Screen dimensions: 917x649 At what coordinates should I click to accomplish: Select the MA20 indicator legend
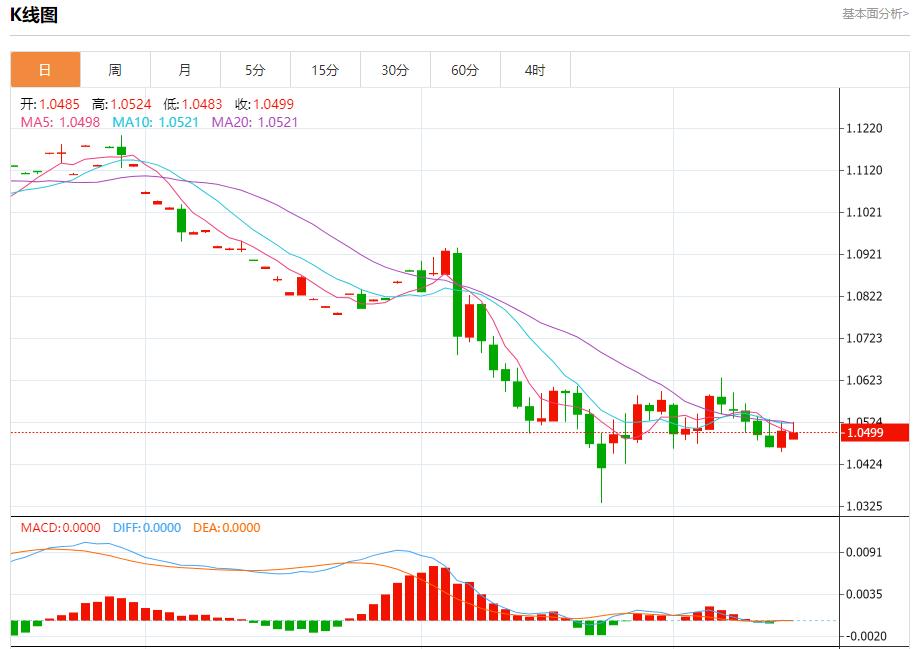(255, 122)
